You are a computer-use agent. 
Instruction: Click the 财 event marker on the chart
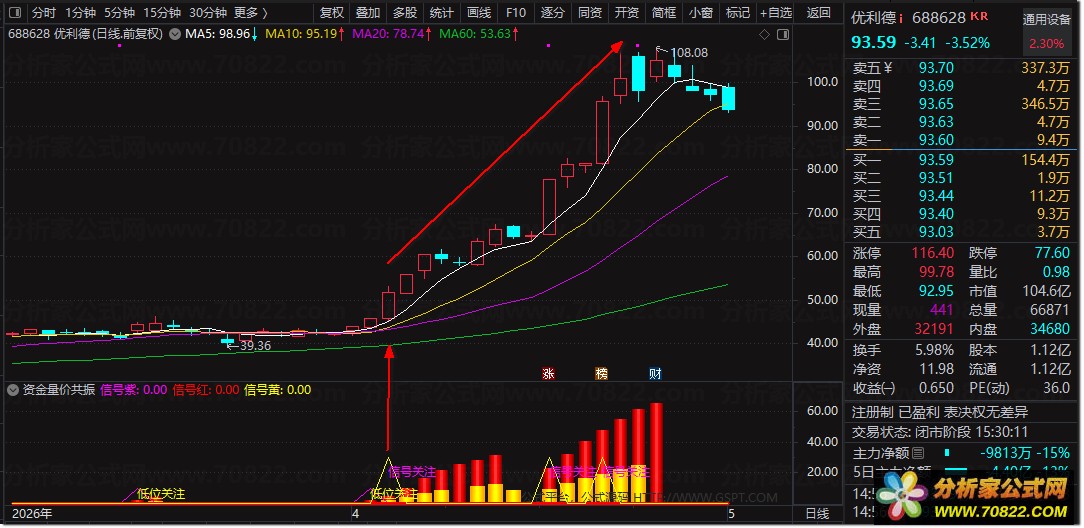(x=655, y=374)
